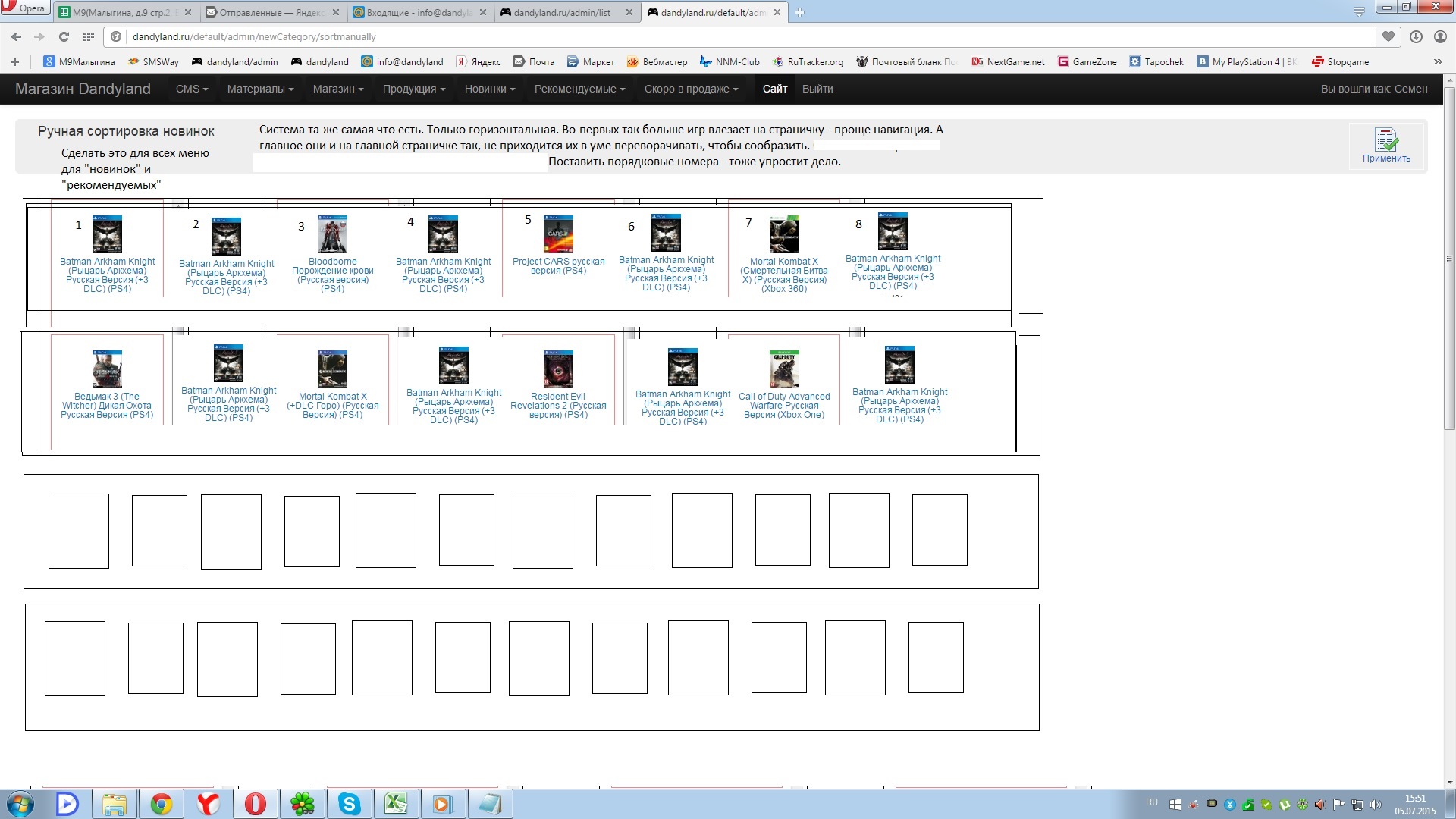Click the Магазин Dandyland brand link

[83, 89]
